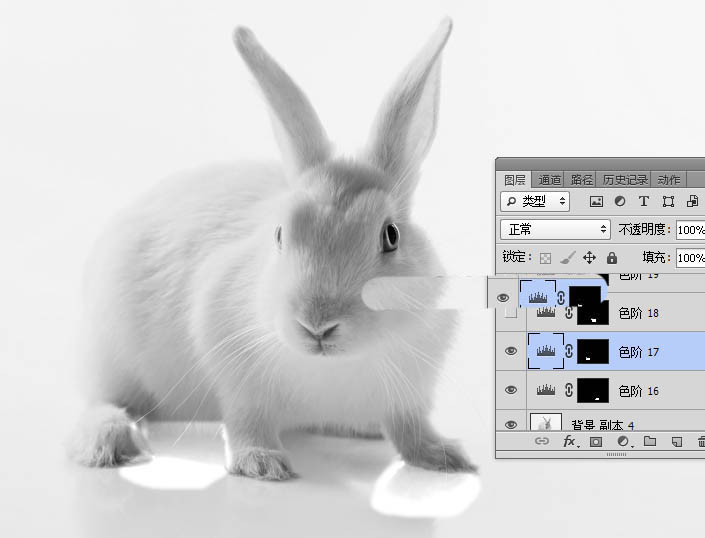Open the 正常 blend mode dropdown
This screenshot has width=705, height=538.
point(555,230)
